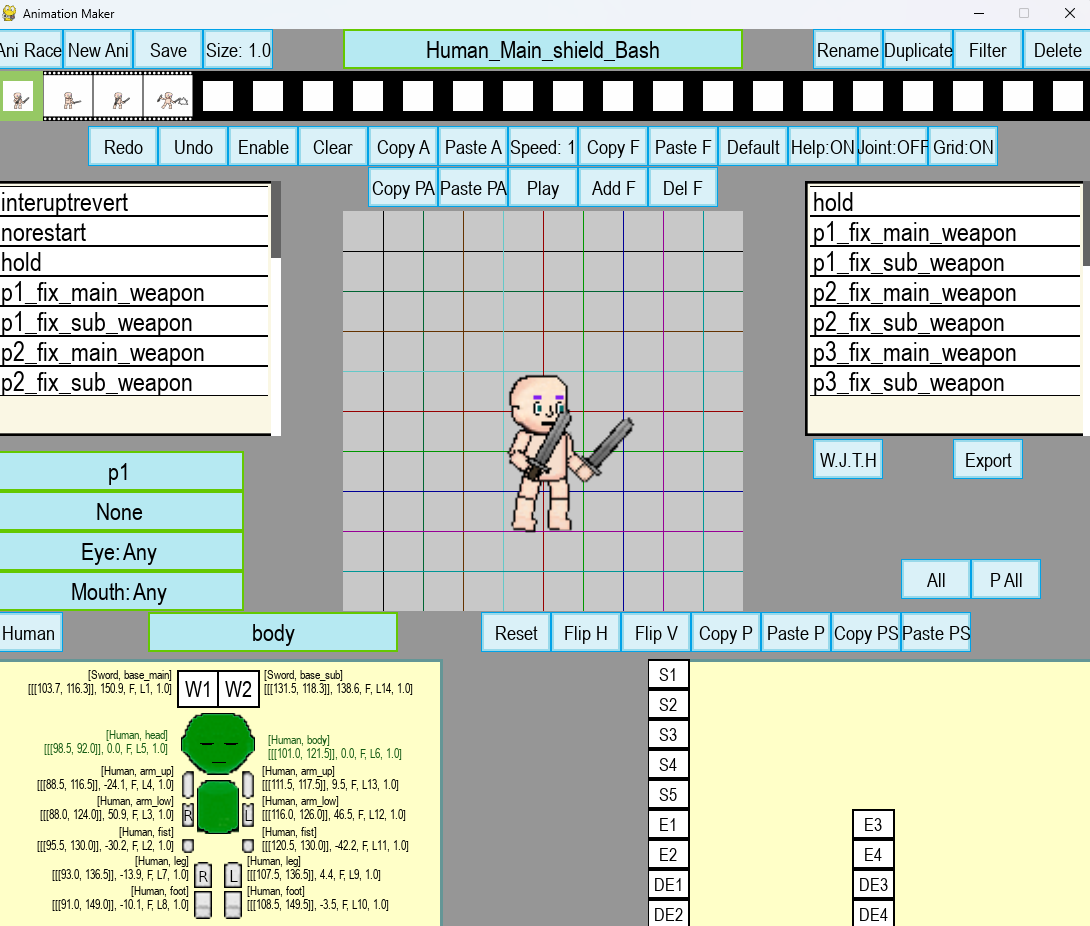This screenshot has height=926, width=1090.
Task: Toggle the Help:ON button
Action: (x=822, y=147)
